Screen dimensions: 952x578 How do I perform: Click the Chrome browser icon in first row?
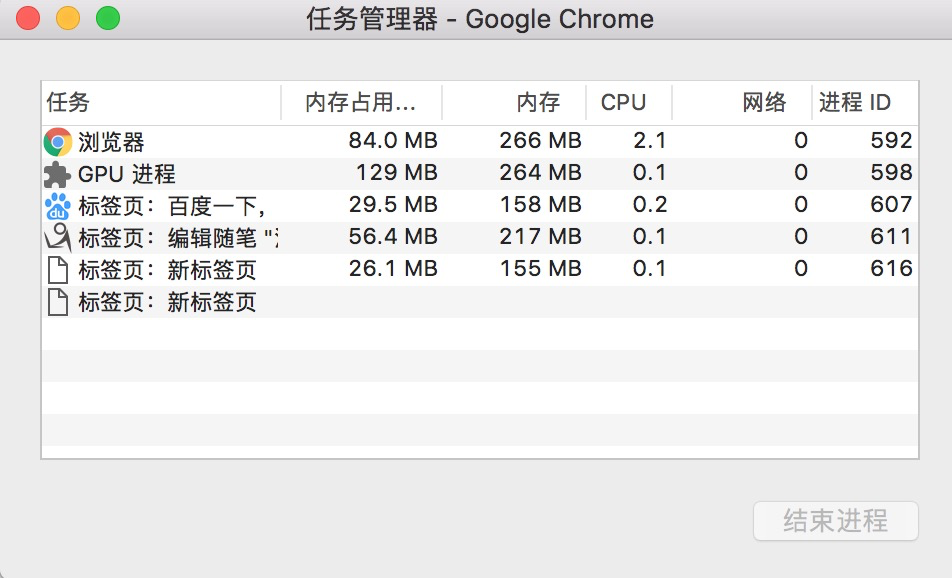(x=57, y=142)
